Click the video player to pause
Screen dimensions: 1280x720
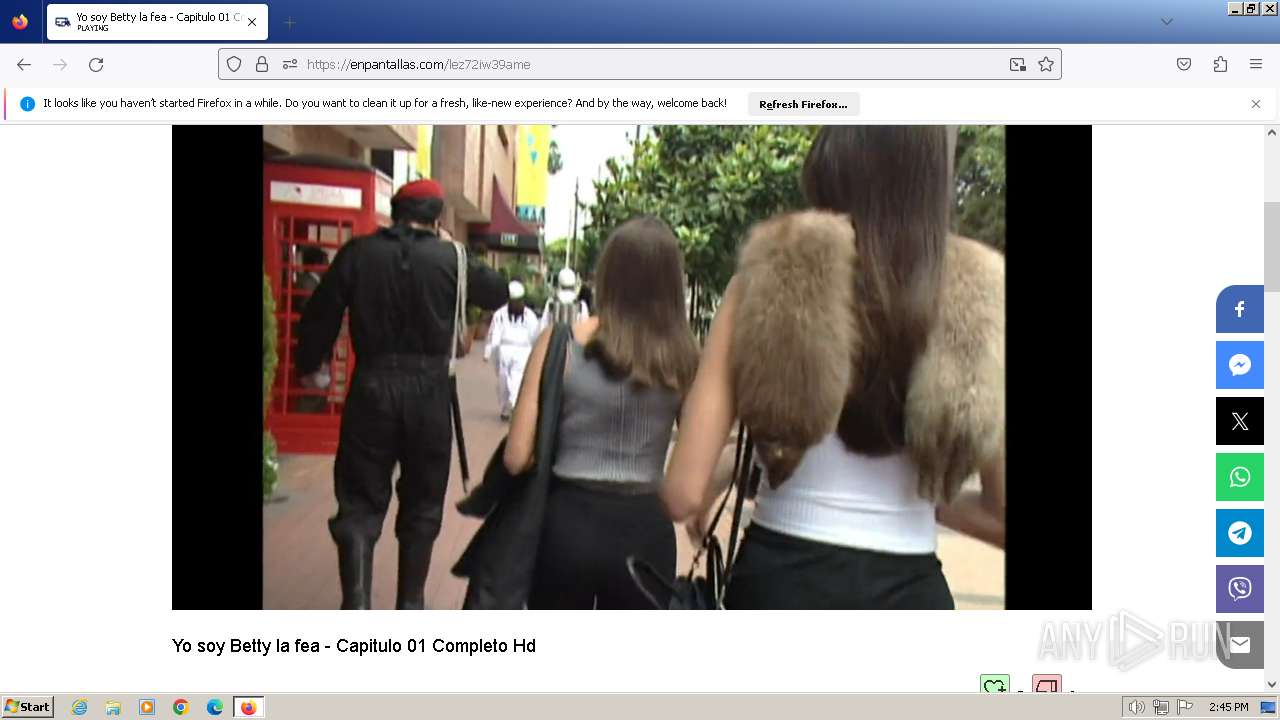(x=632, y=367)
